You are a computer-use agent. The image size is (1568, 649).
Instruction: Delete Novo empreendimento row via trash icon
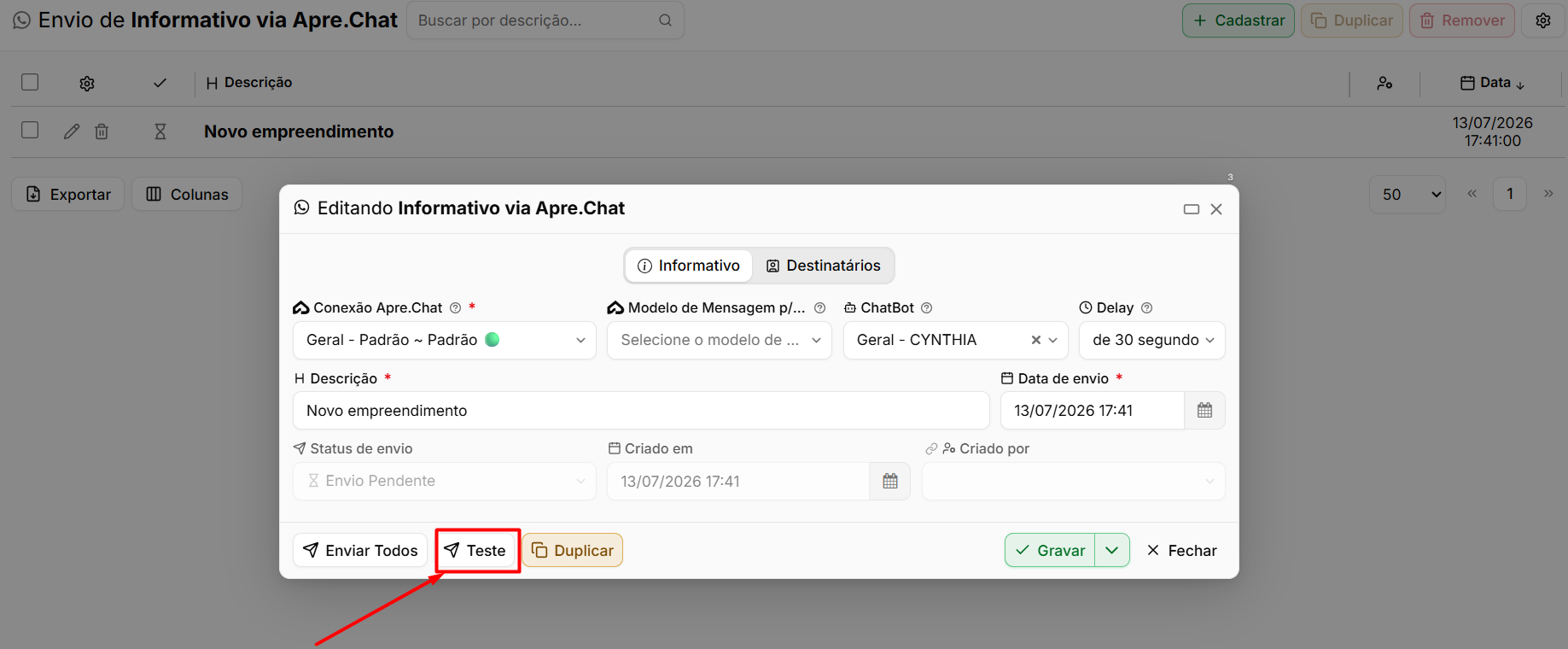pos(102,132)
